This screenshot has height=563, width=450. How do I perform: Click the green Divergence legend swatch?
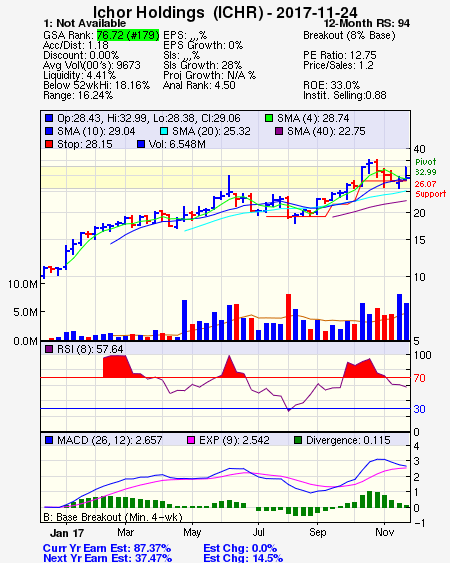(x=298, y=440)
